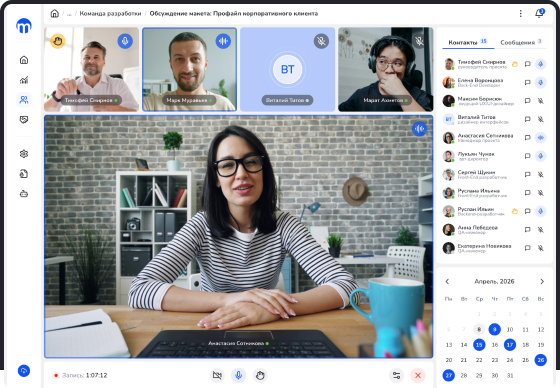End the call with the red X button
The width and height of the screenshot is (560, 388).
418,375
